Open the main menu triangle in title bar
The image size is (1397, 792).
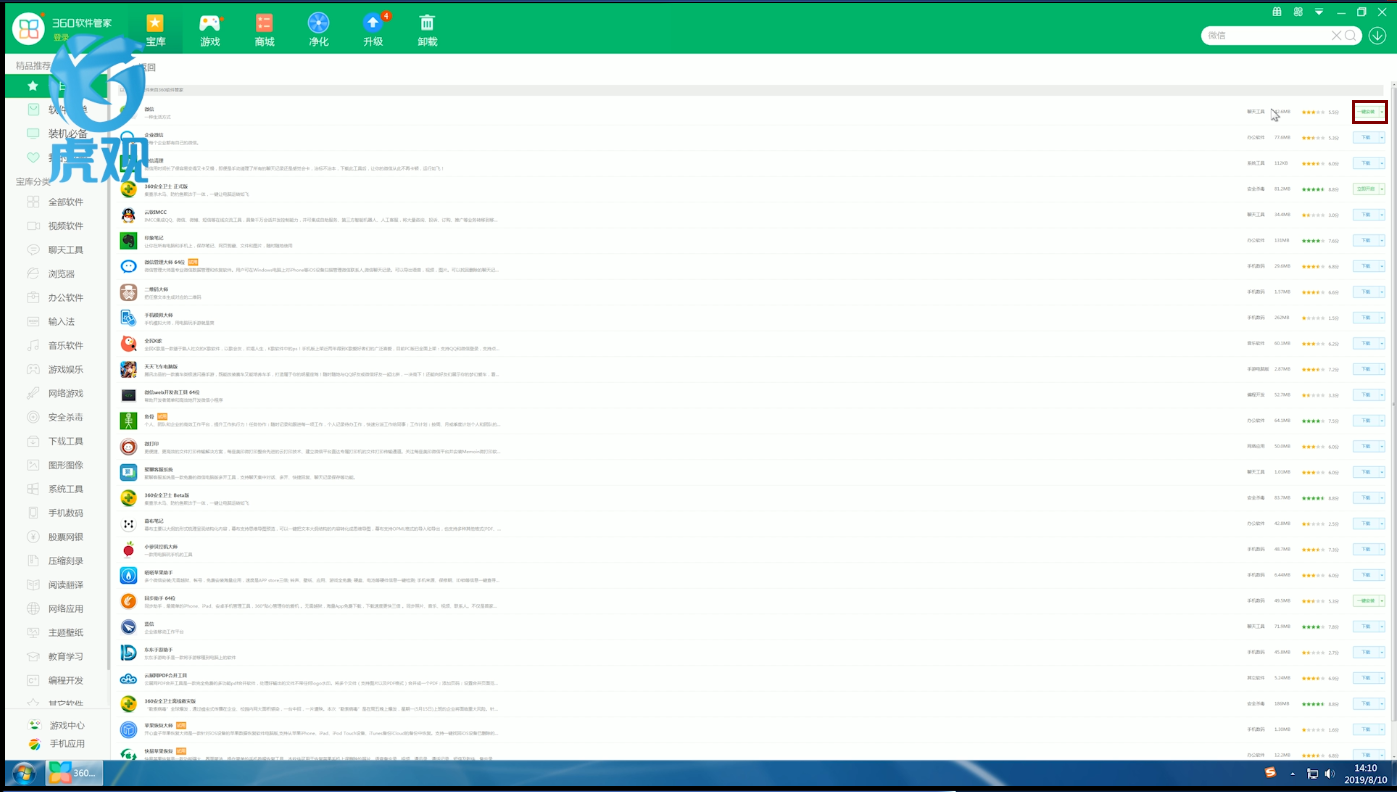pos(1319,12)
